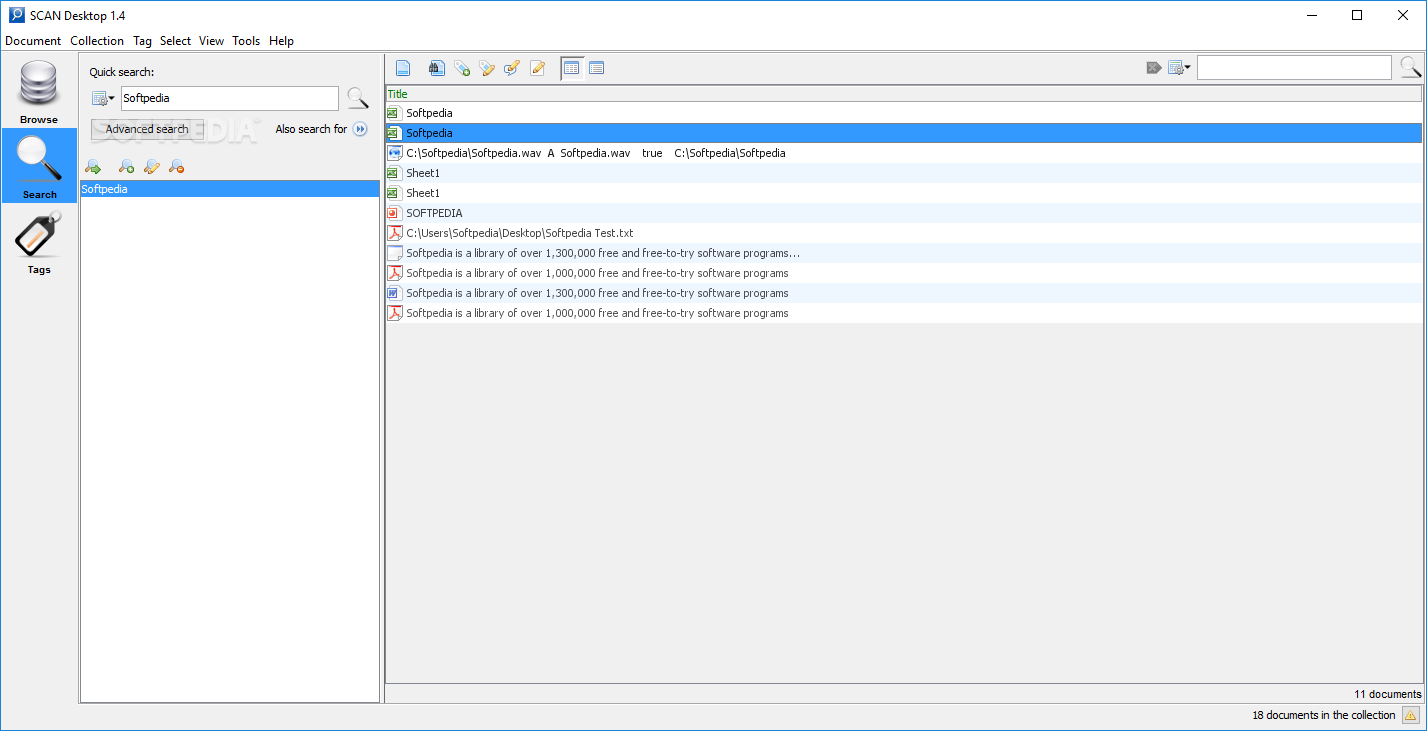Click the binoculars find-in-document toolbar icon
Screen dimensions: 1427x731
pyautogui.click(x=437, y=68)
